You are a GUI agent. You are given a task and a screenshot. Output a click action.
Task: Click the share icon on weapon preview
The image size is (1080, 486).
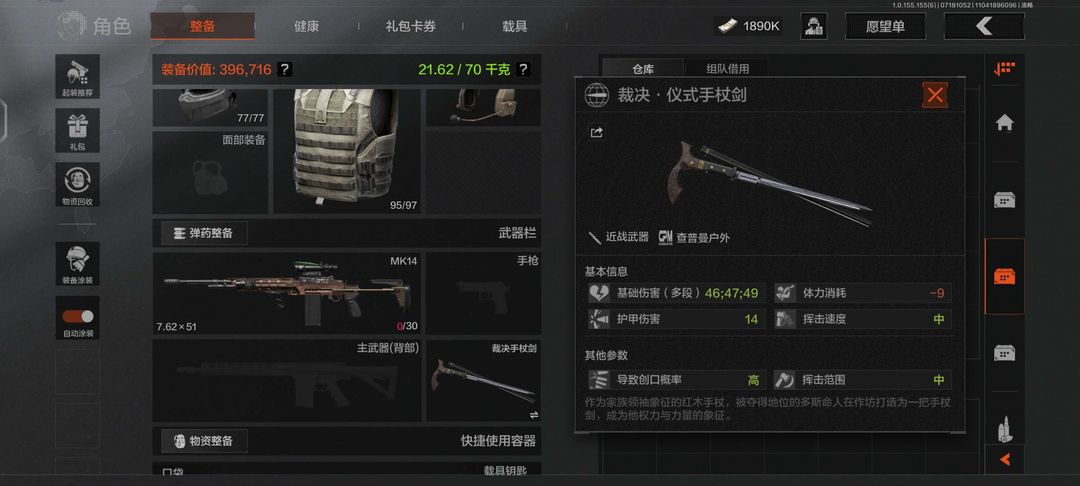(x=596, y=132)
